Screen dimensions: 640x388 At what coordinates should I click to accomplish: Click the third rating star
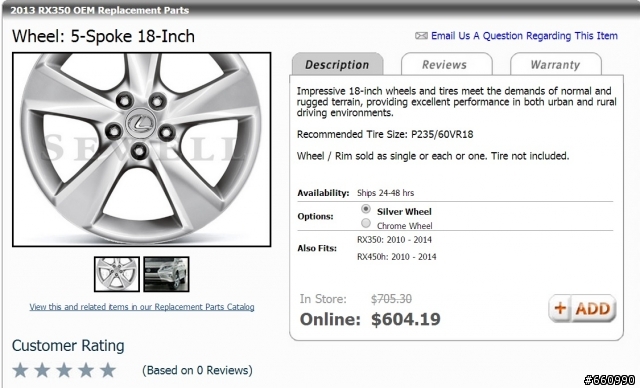[x=64, y=370]
